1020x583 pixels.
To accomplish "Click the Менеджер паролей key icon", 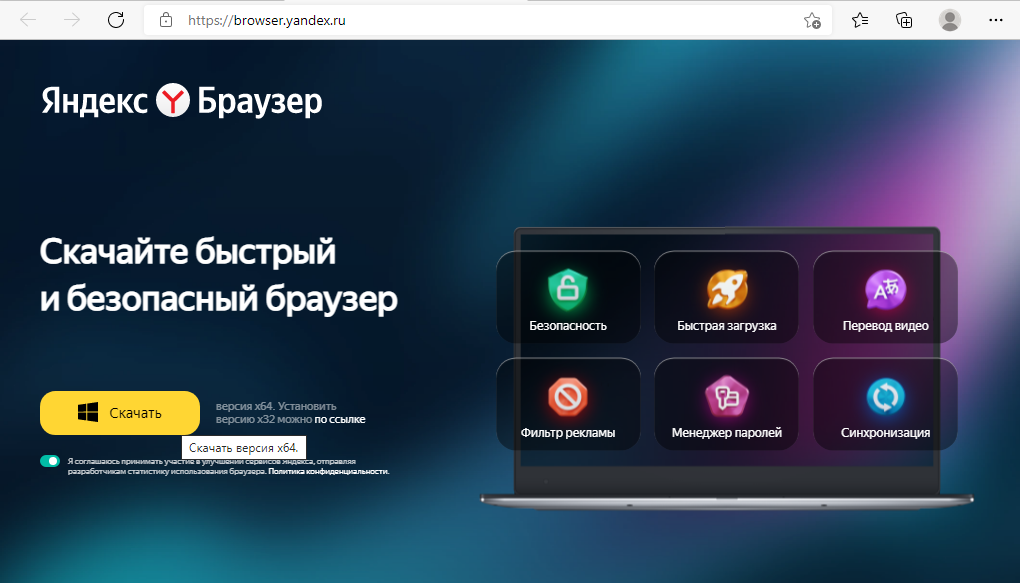I will click(727, 396).
